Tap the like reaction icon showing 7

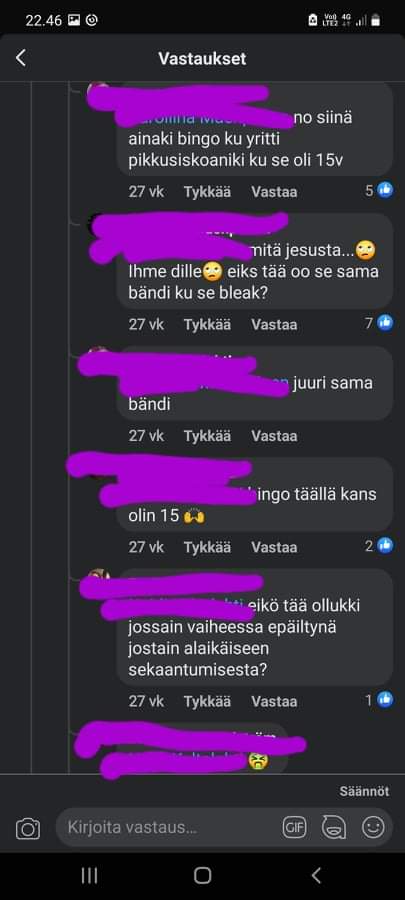click(385, 323)
